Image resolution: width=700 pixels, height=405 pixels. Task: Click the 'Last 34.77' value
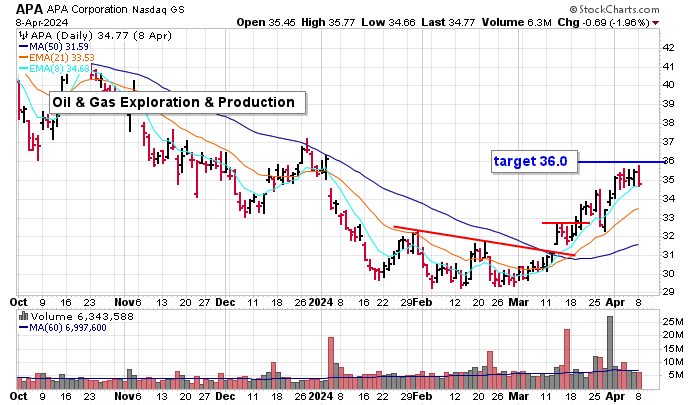click(x=448, y=22)
